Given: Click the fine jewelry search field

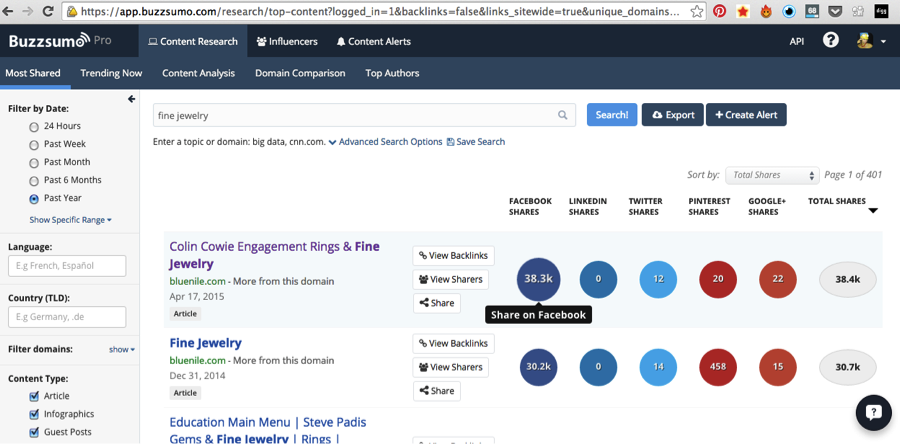Looking at the screenshot, I should pos(364,115).
